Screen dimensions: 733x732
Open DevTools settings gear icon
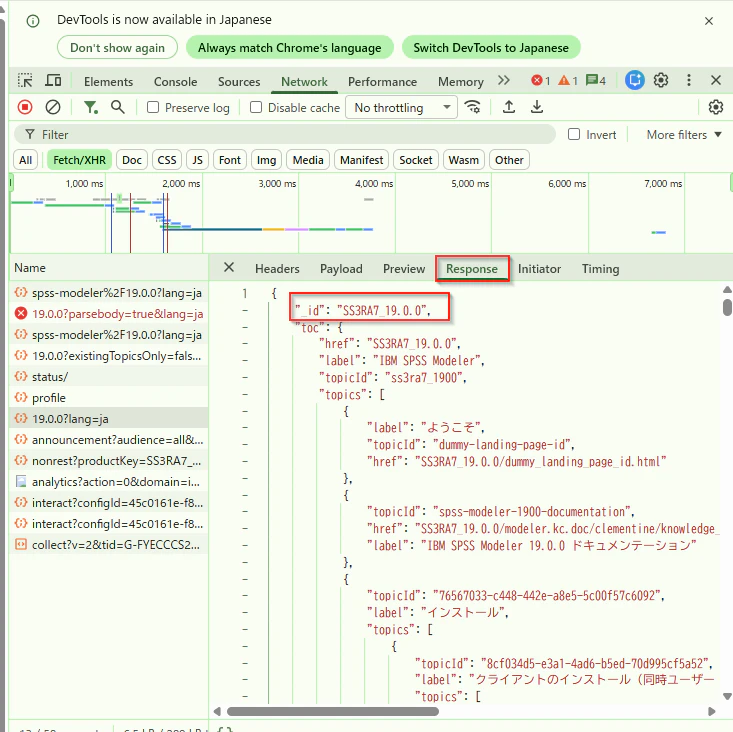click(x=661, y=80)
